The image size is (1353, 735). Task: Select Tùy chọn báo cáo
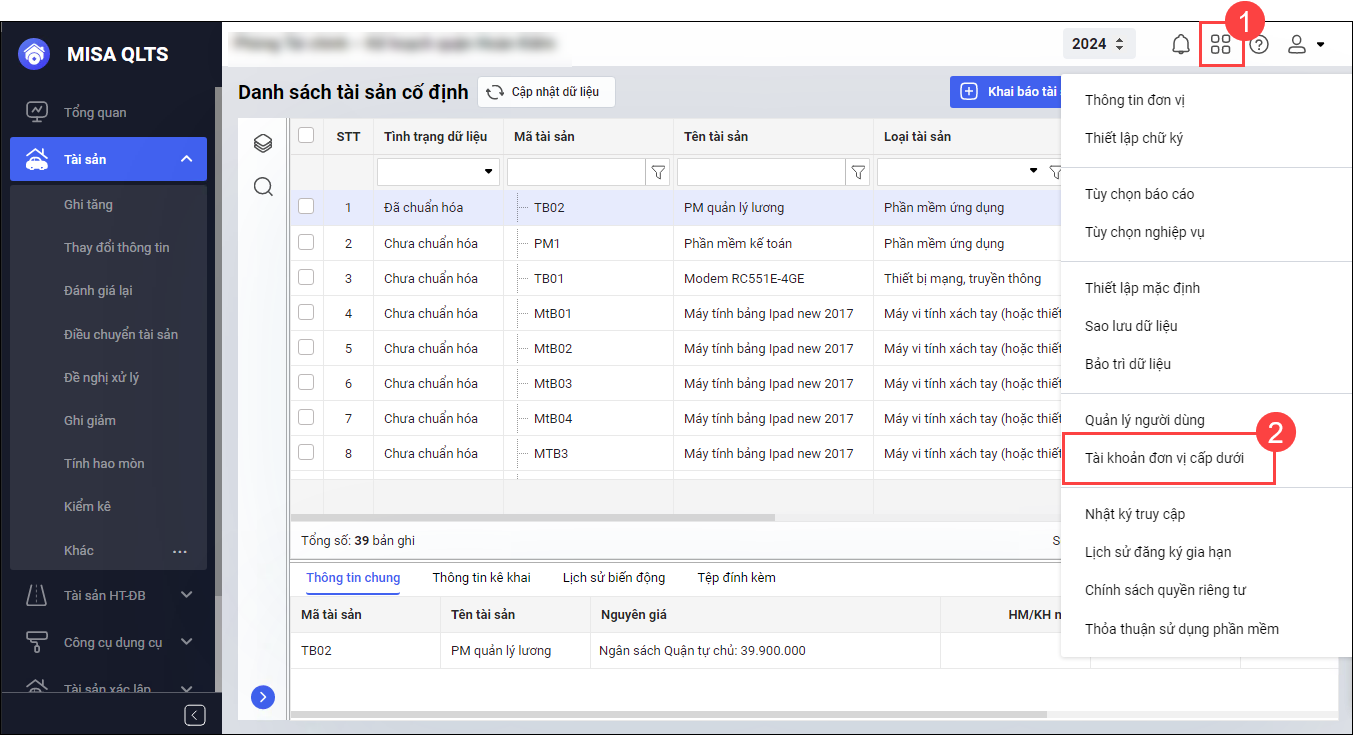(x=1140, y=194)
